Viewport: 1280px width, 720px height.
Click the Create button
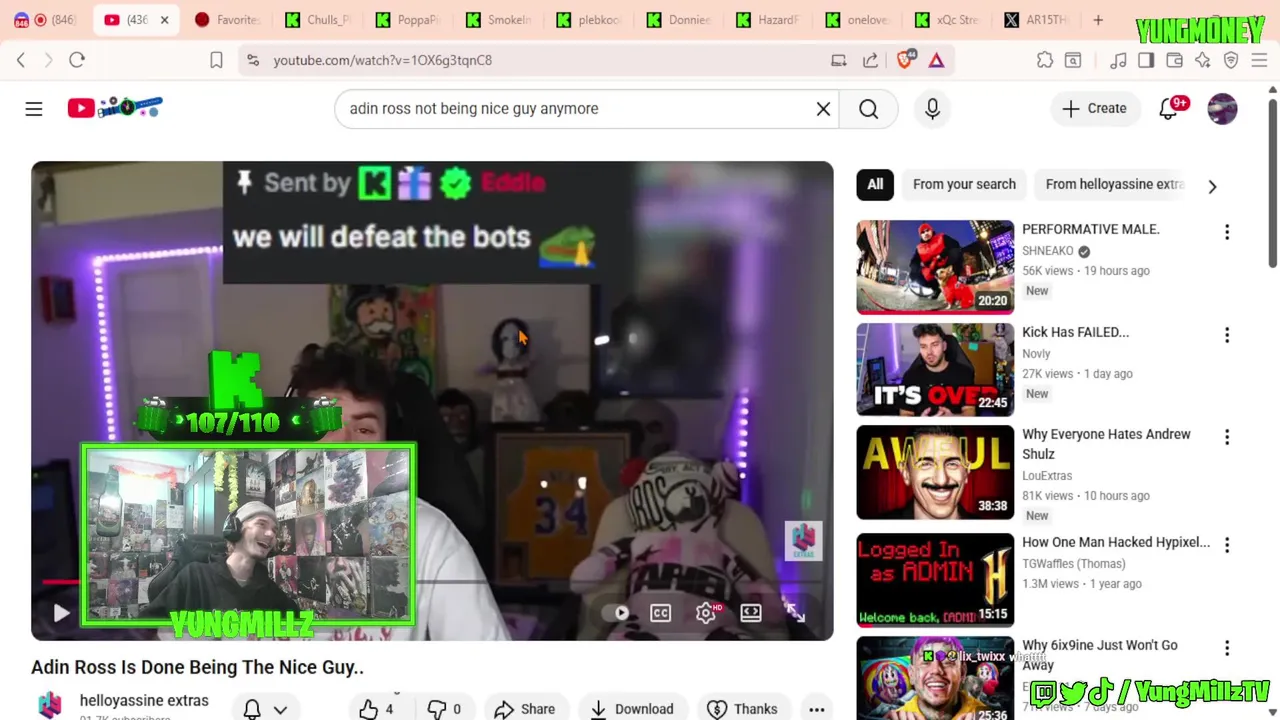click(1095, 108)
